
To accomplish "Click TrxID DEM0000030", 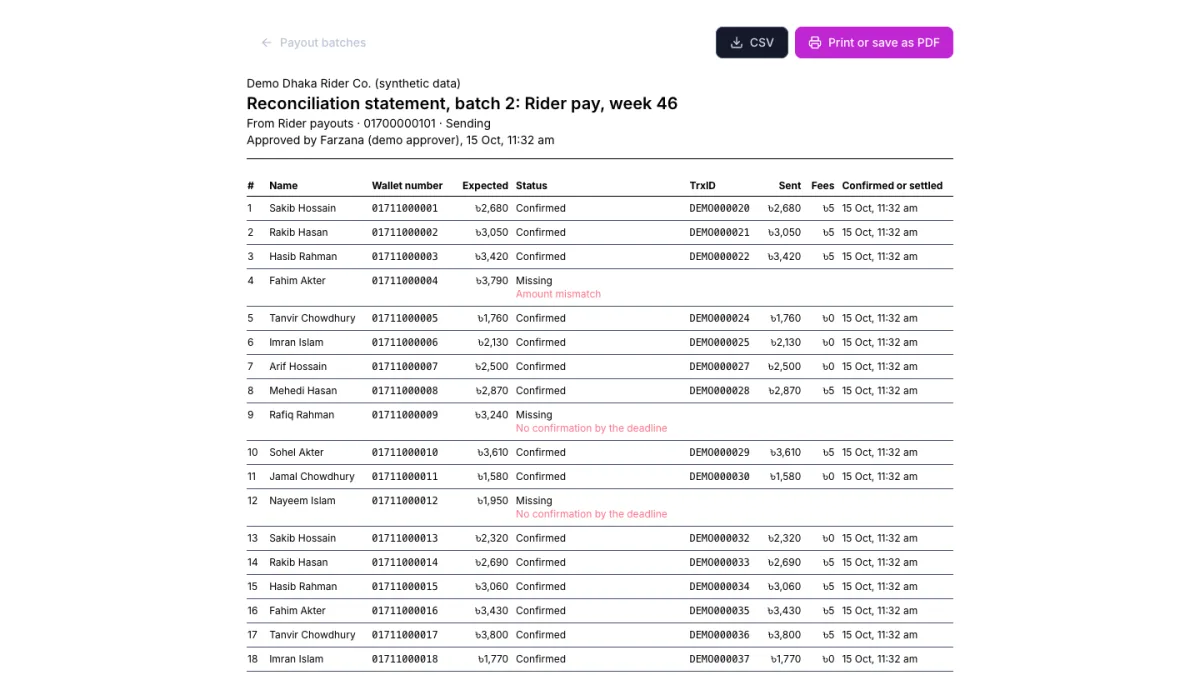I will (719, 477).
